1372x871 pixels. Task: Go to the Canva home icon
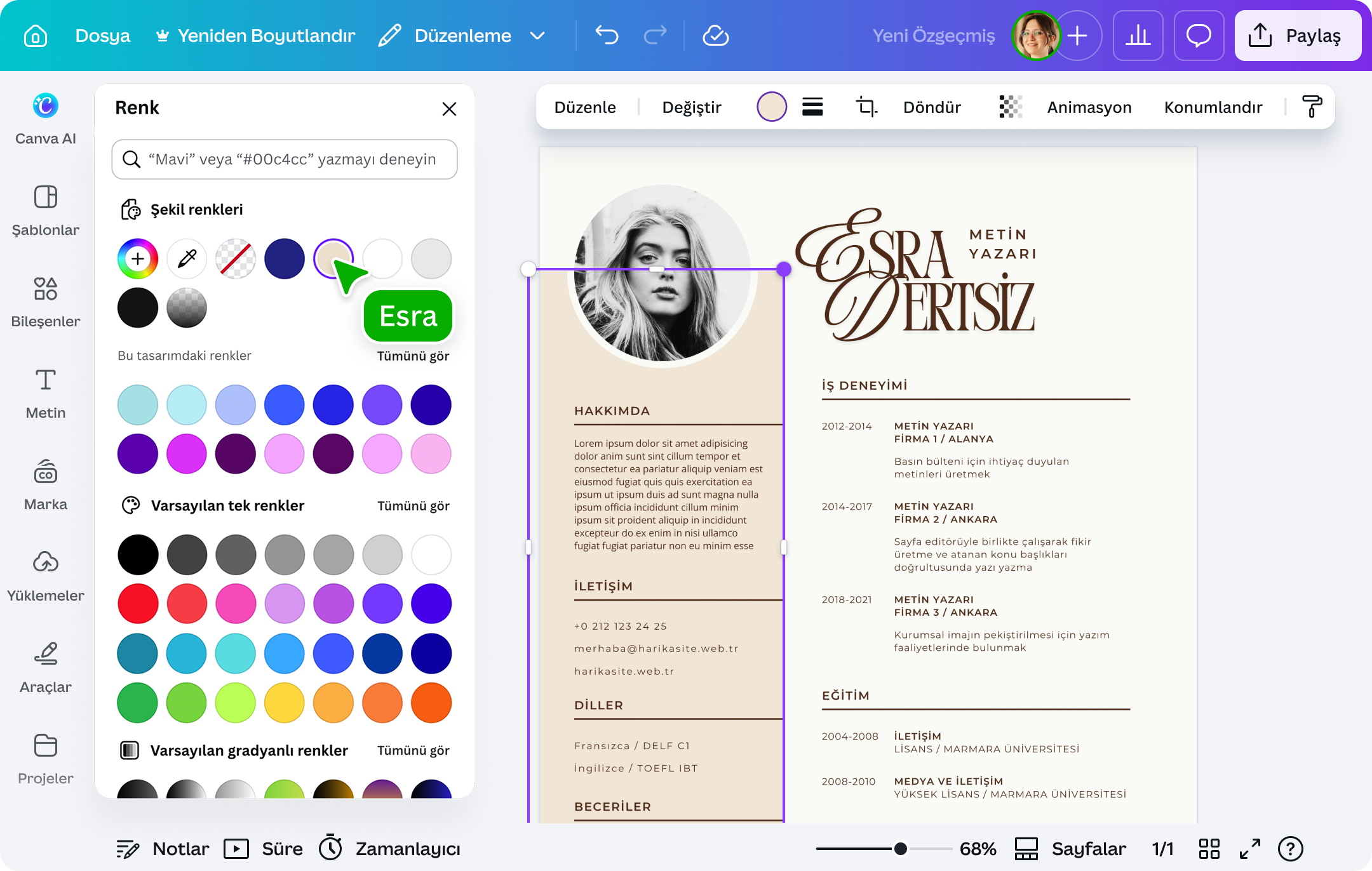(36, 36)
